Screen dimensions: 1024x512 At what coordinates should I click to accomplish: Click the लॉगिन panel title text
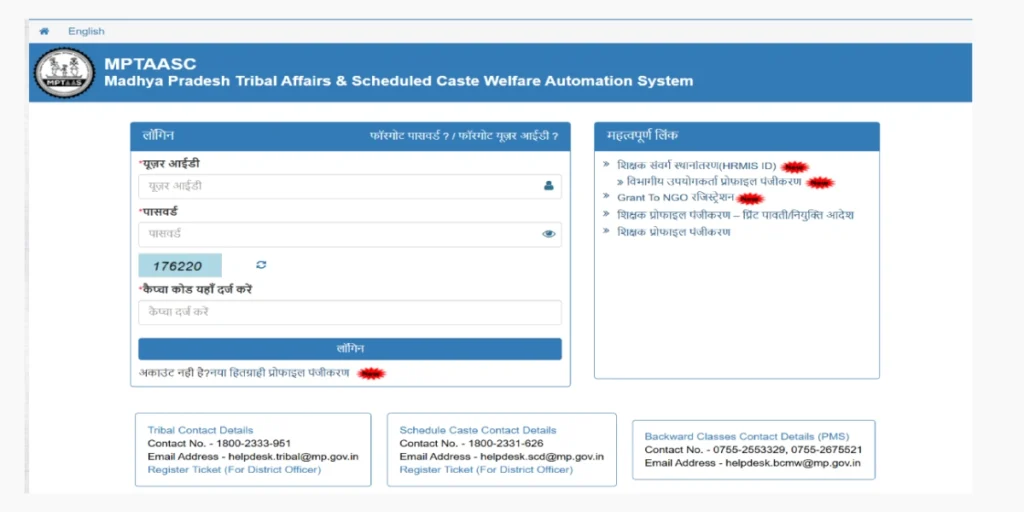(158, 136)
